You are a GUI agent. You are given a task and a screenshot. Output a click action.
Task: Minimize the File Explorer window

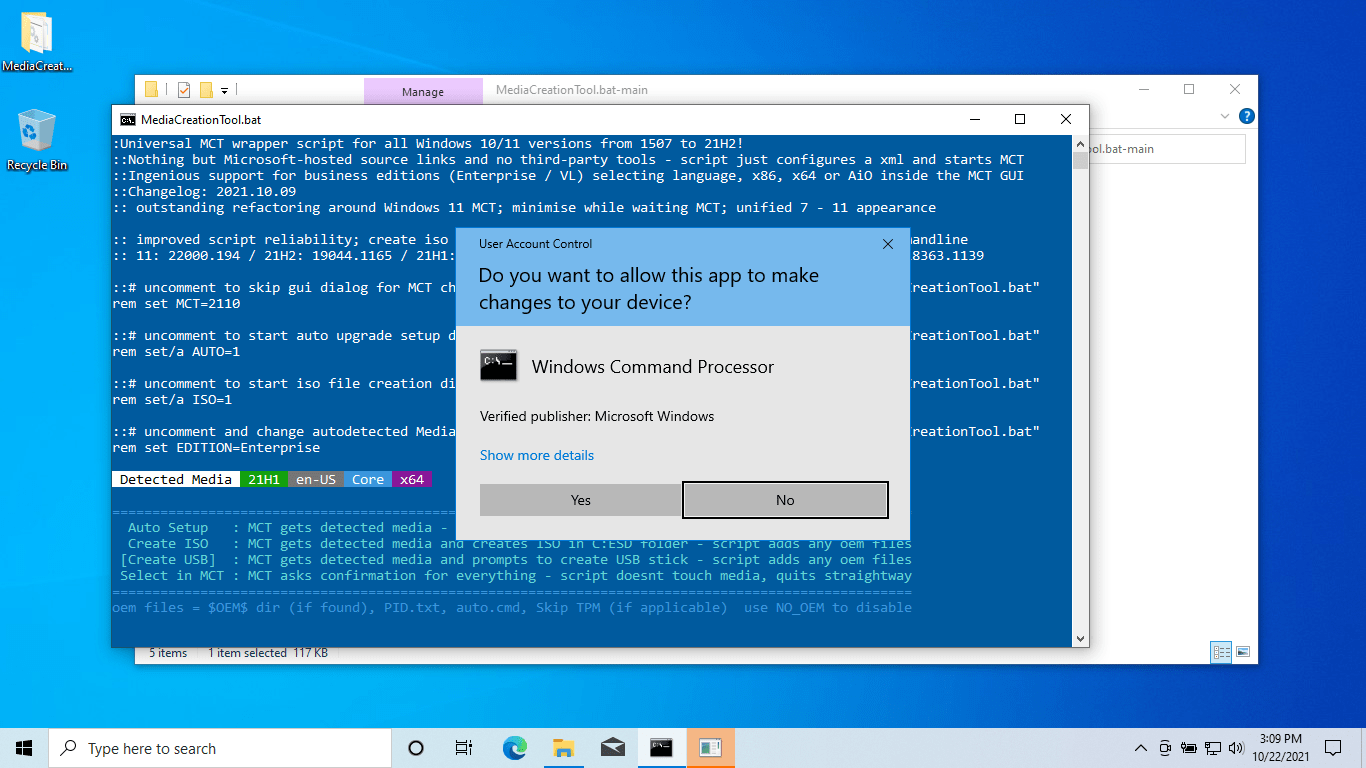tap(1143, 89)
